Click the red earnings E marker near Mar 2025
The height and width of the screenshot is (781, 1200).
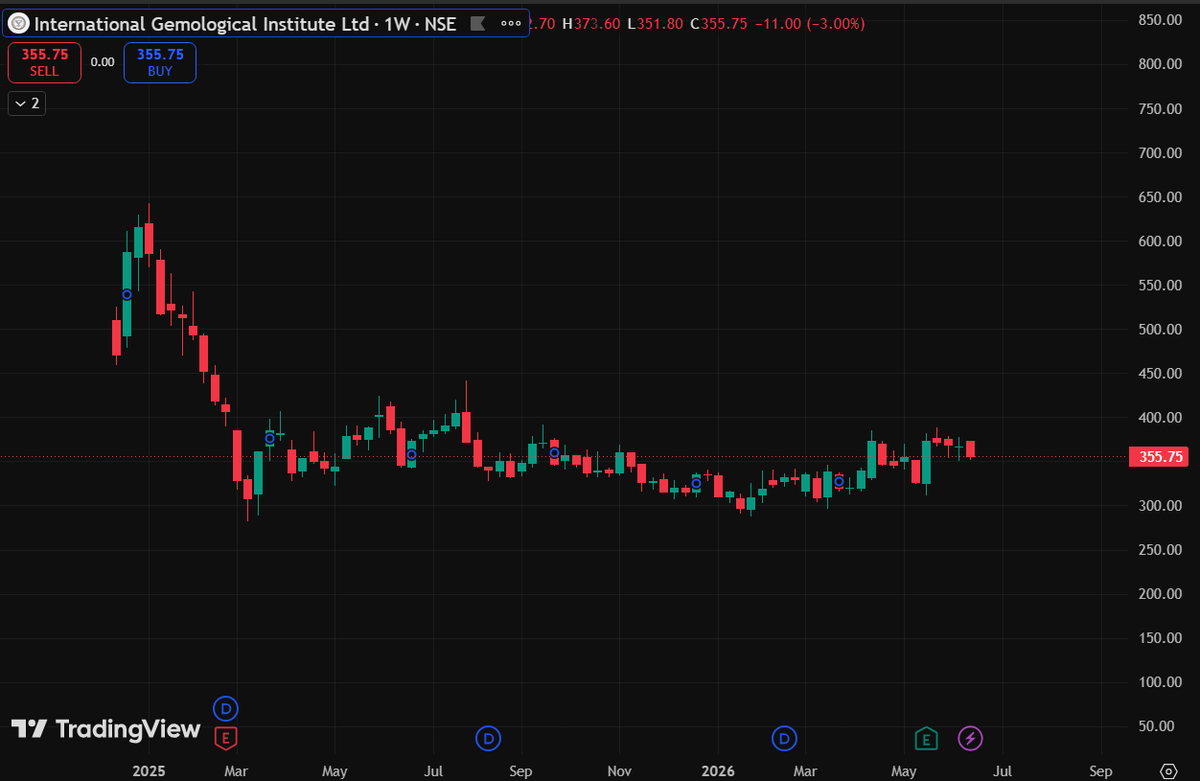[x=226, y=739]
